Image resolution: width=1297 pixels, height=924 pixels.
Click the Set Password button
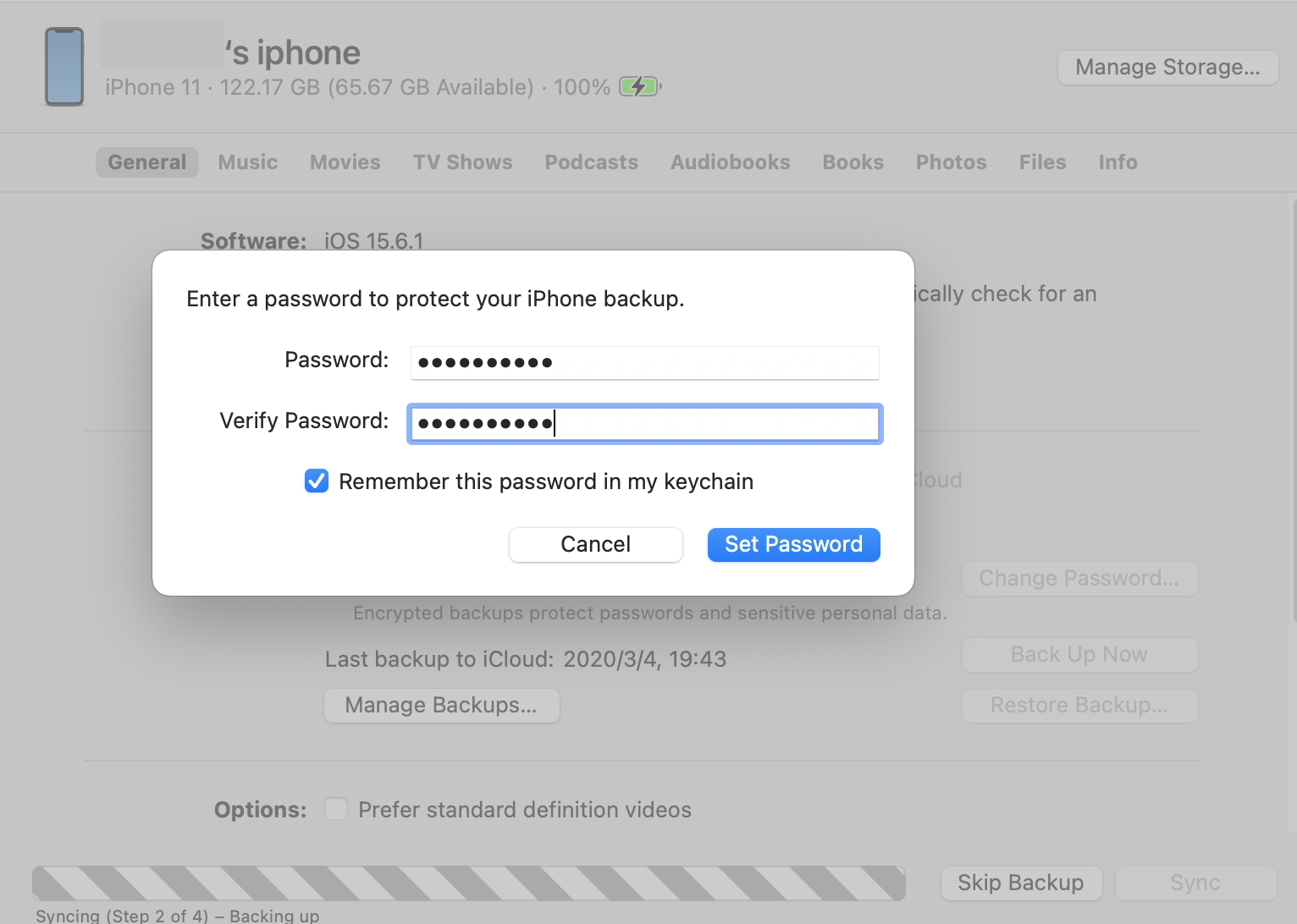(793, 545)
